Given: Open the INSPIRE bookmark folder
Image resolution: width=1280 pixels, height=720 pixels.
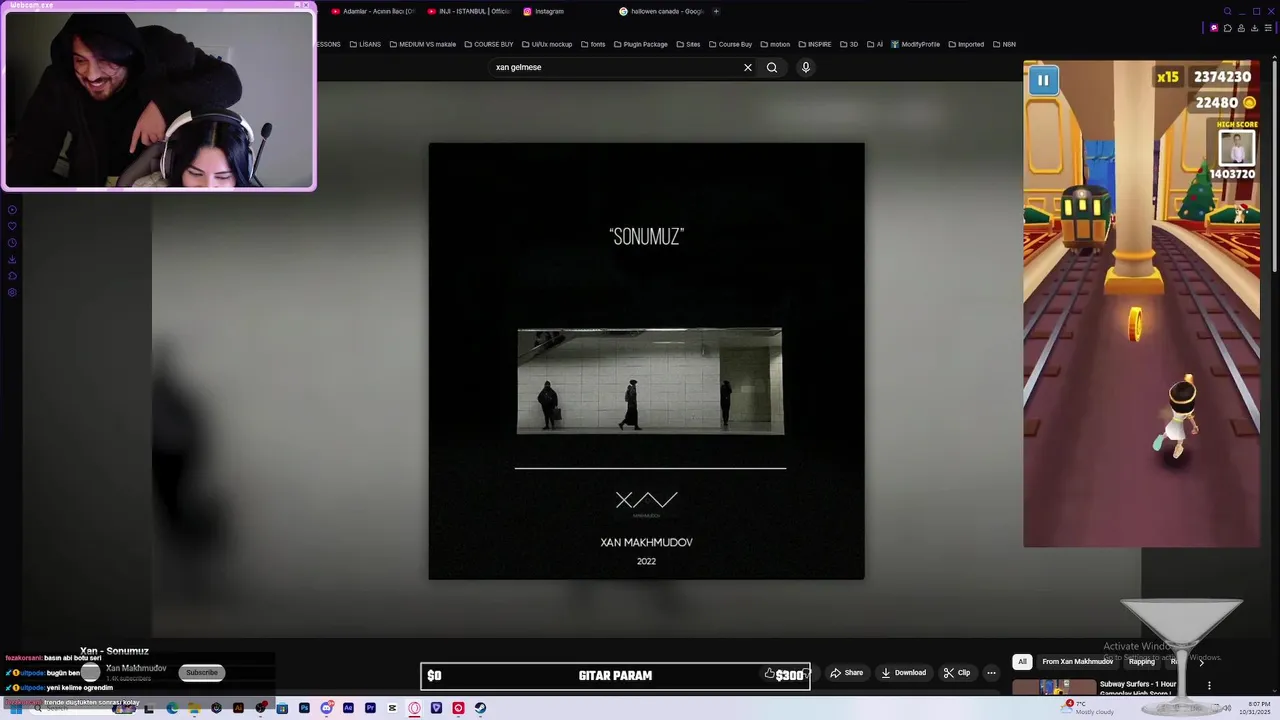Looking at the screenshot, I should click(814, 44).
